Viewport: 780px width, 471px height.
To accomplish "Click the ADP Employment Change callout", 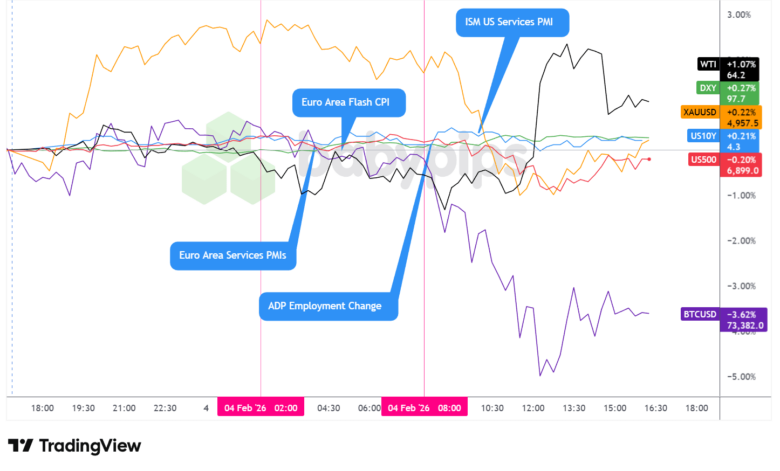I will 324,305.
